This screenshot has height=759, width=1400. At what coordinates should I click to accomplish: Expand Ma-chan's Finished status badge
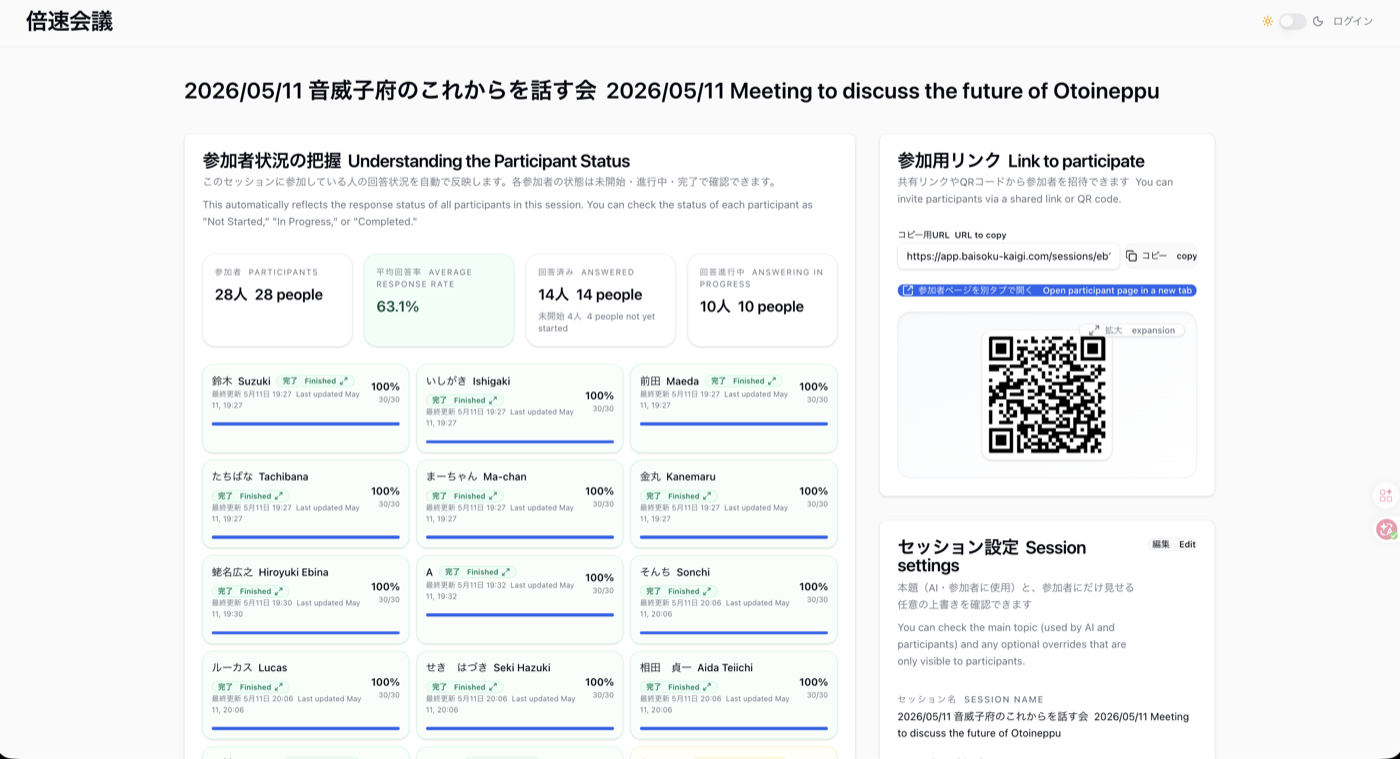point(464,496)
